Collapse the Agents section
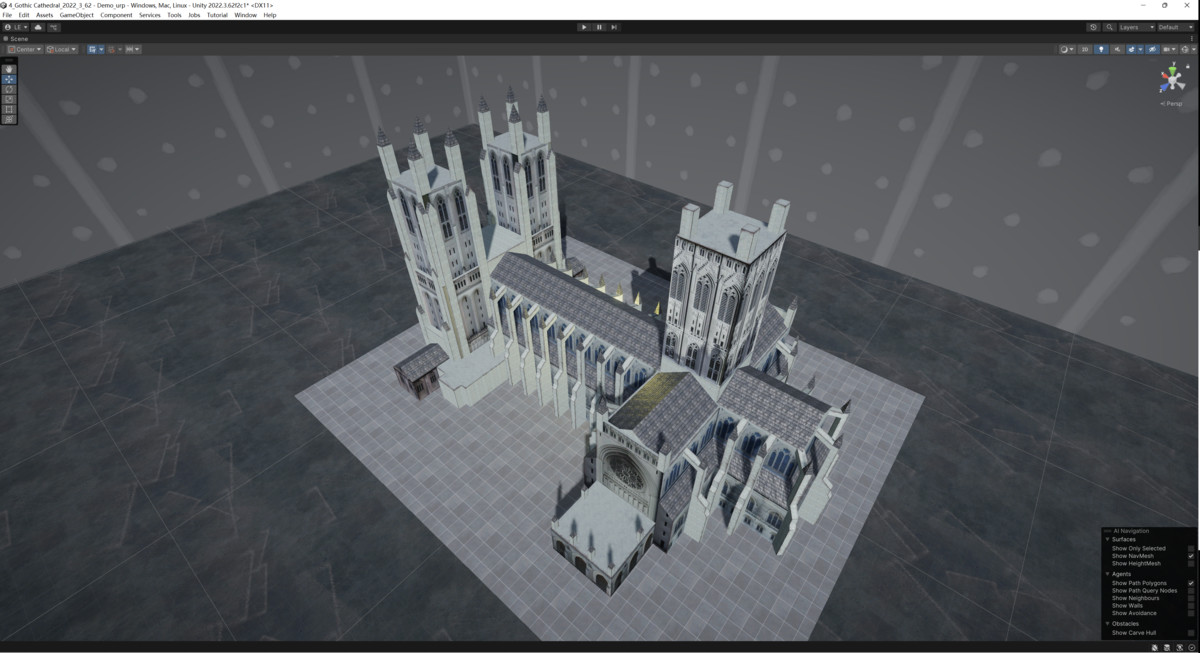The image size is (1200, 653). pyautogui.click(x=1106, y=574)
